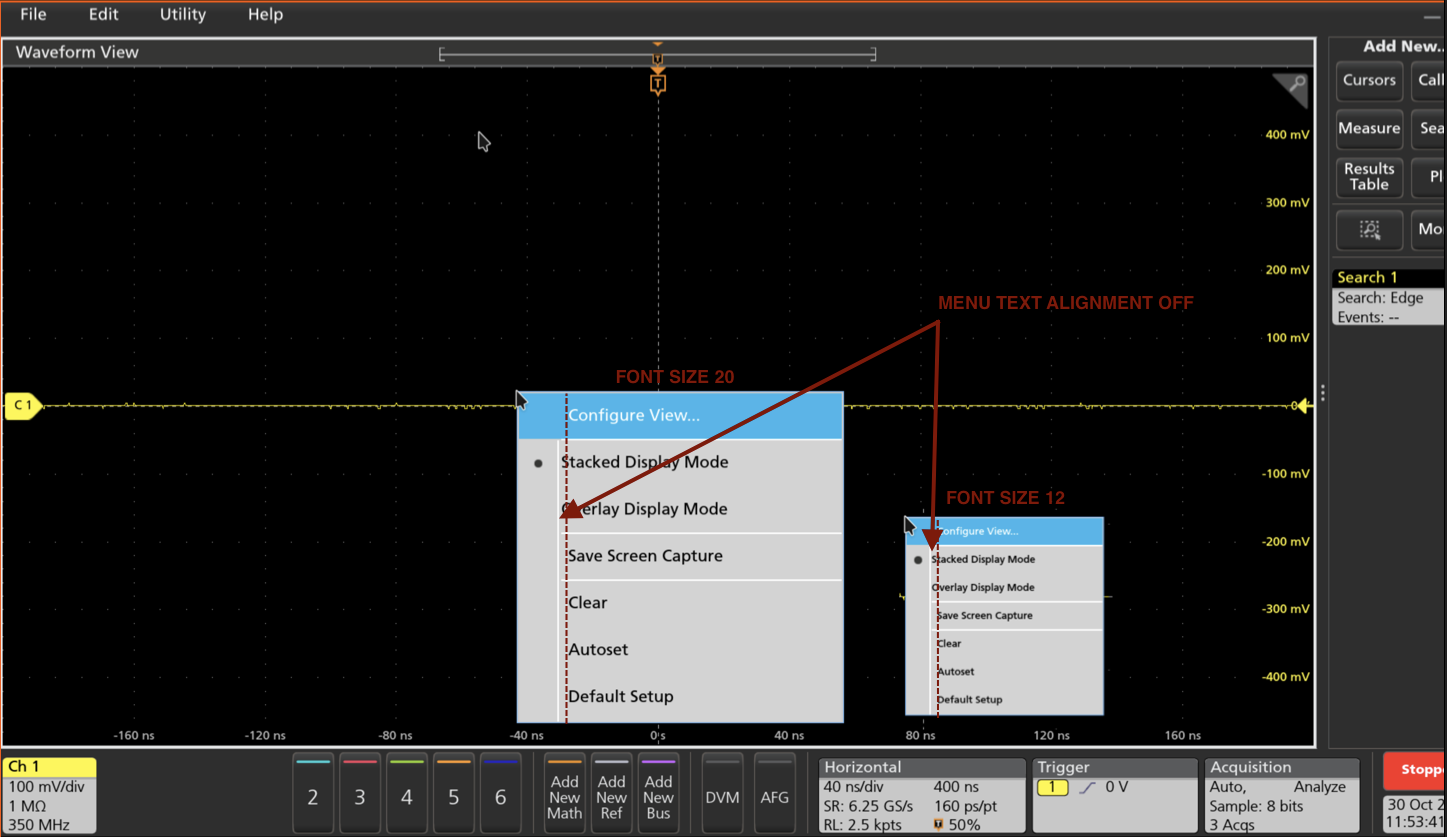
Task: Click the yellow trigger level arrow
Action: point(1302,406)
